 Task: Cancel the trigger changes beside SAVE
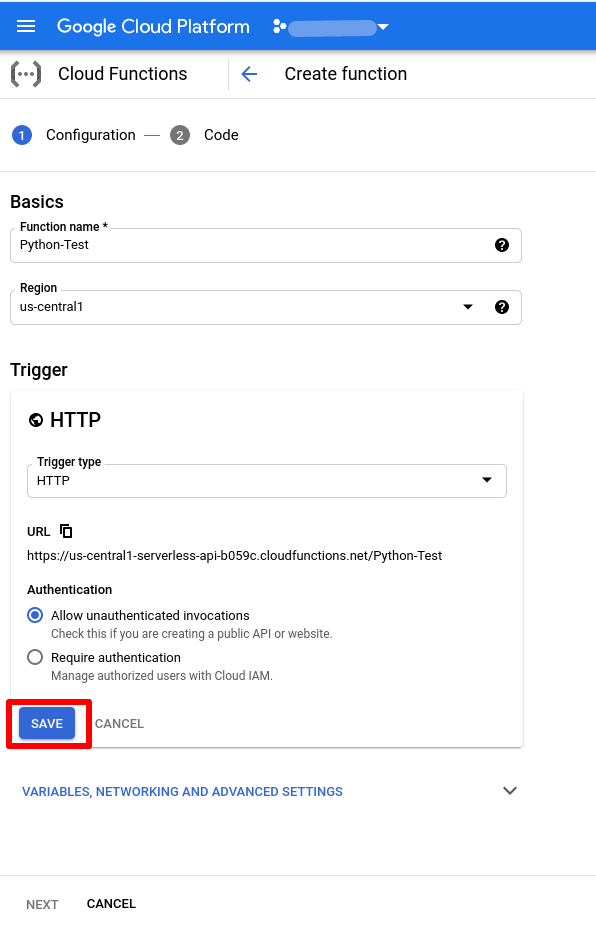click(x=119, y=724)
